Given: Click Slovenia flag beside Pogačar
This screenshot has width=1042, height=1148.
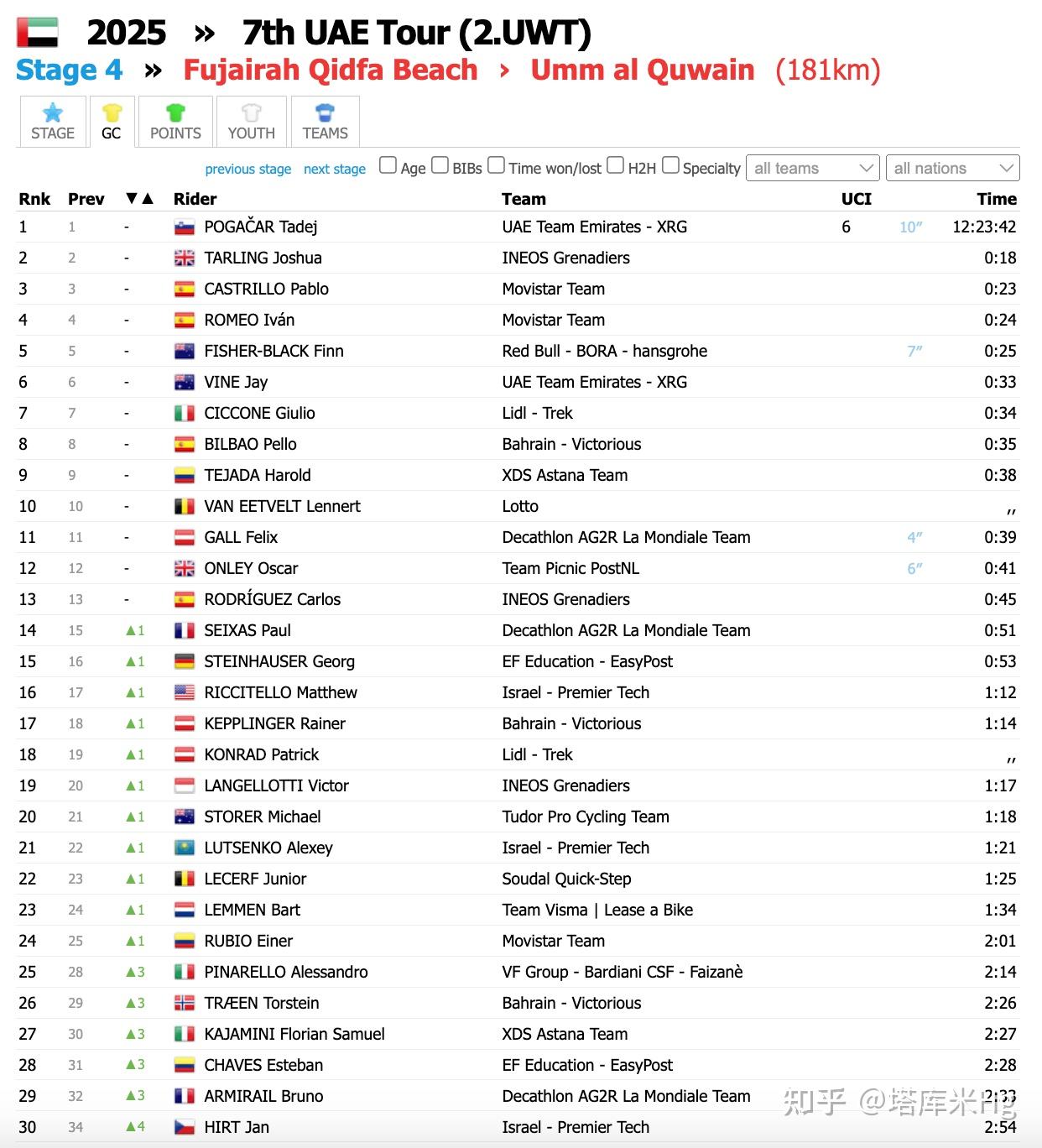Looking at the screenshot, I should pyautogui.click(x=185, y=227).
